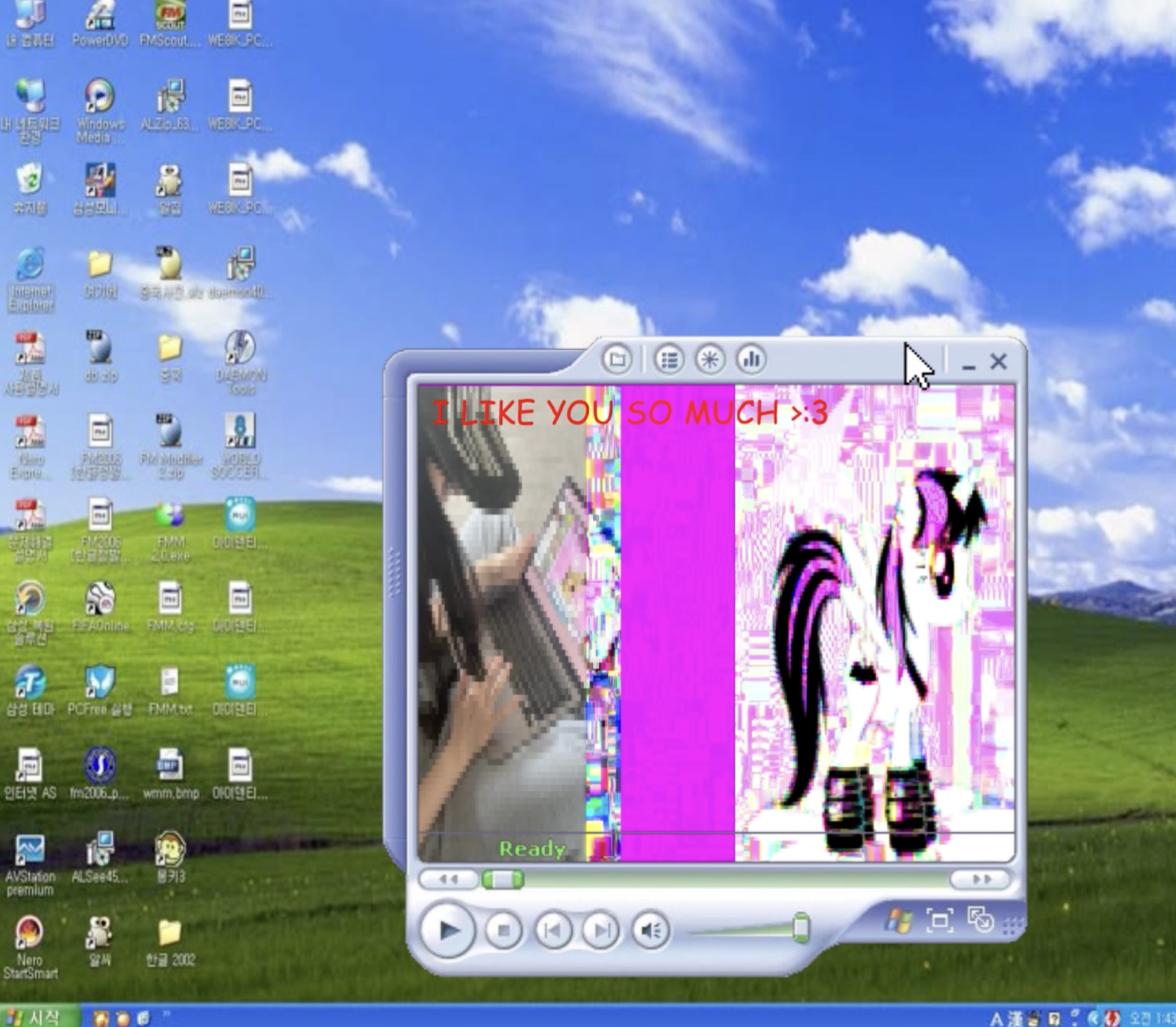Skip to the previous track
1176x1027 pixels.
pos(552,930)
